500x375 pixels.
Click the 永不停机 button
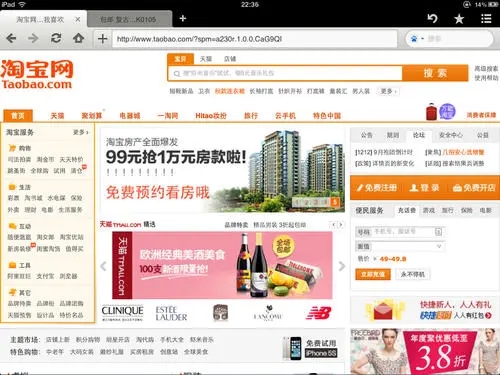413,274
